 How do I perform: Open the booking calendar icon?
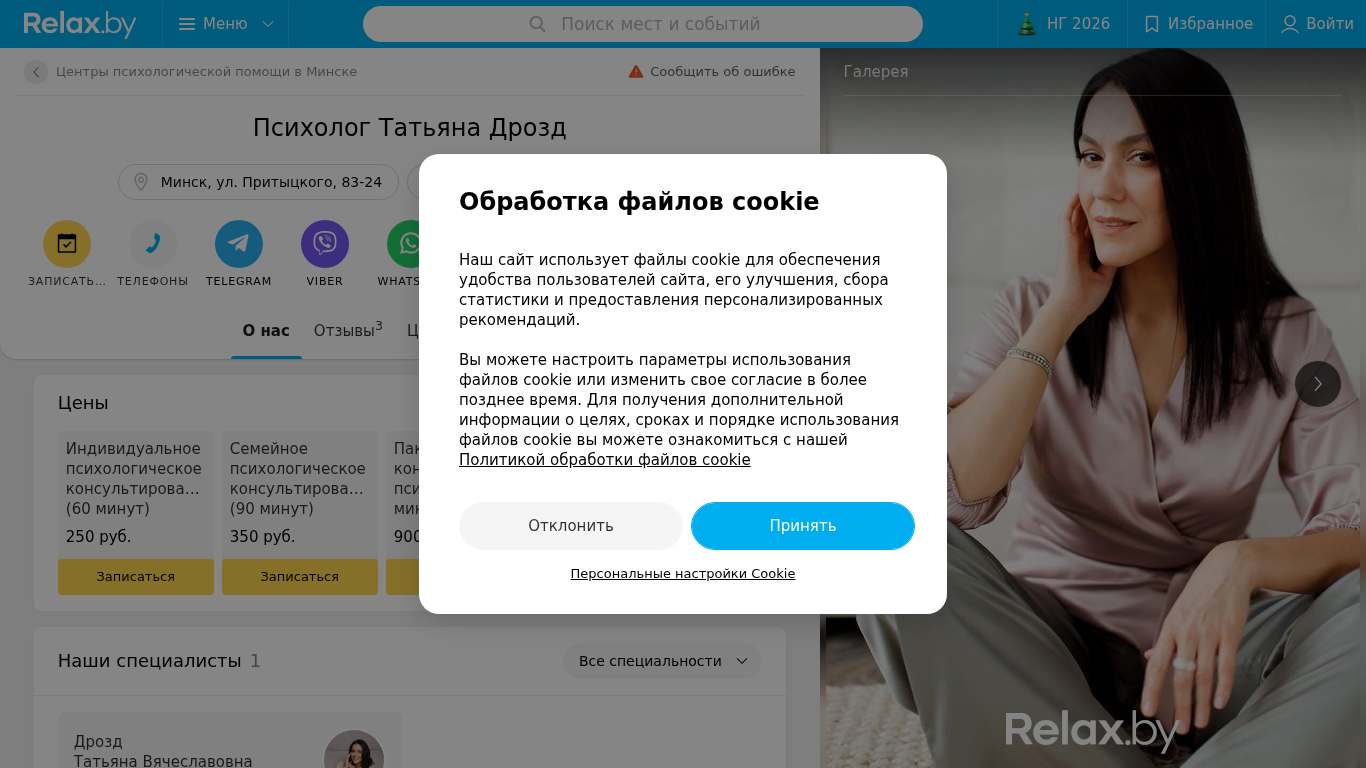pos(67,244)
